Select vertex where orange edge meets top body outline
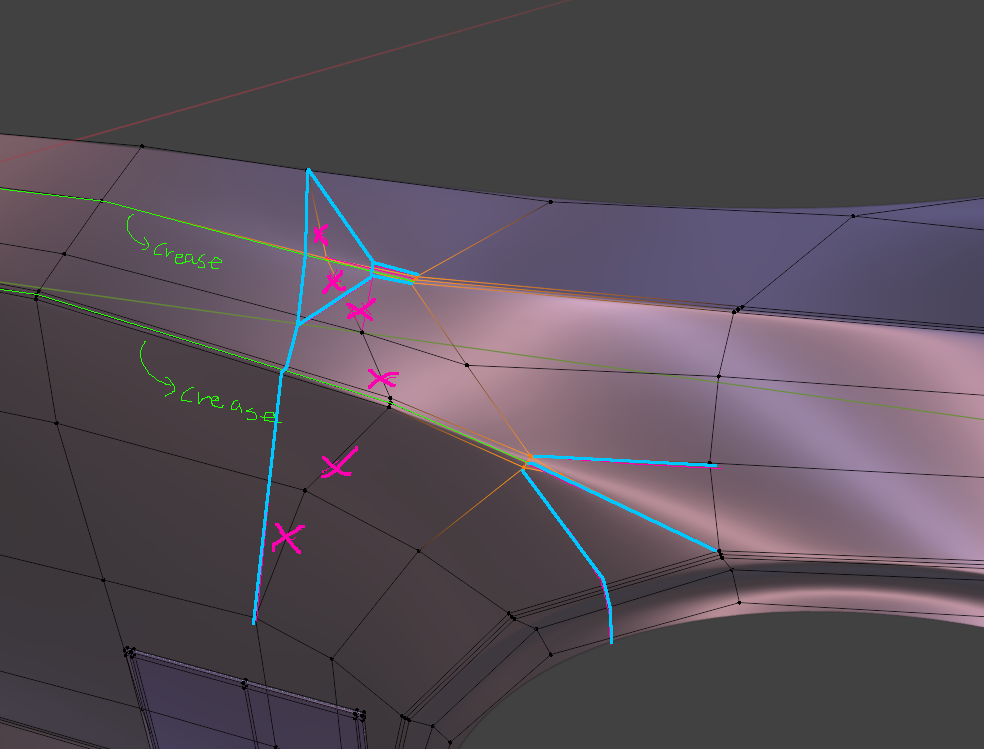Viewport: 984px width, 749px height. coord(551,201)
